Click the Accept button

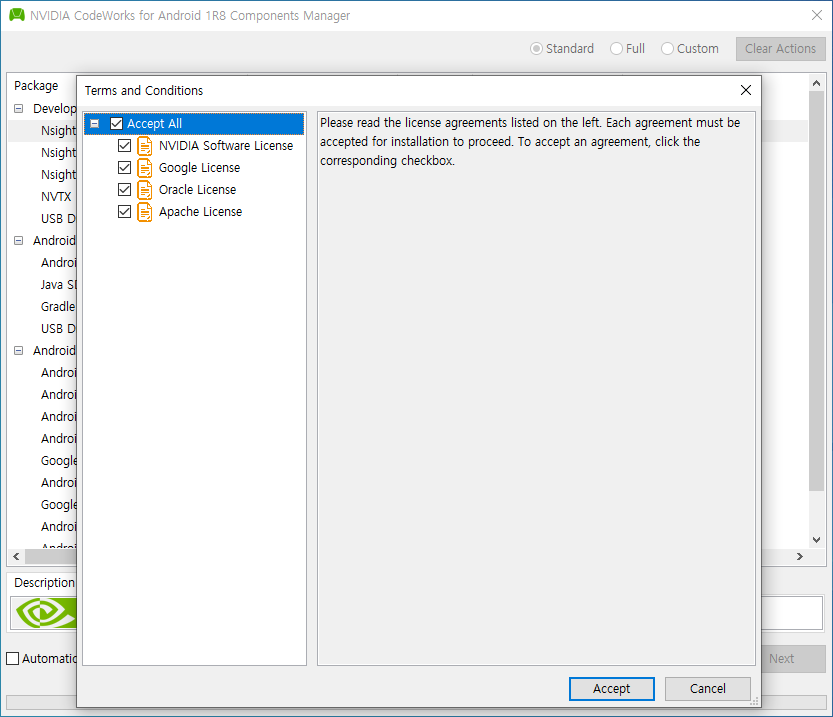click(611, 689)
